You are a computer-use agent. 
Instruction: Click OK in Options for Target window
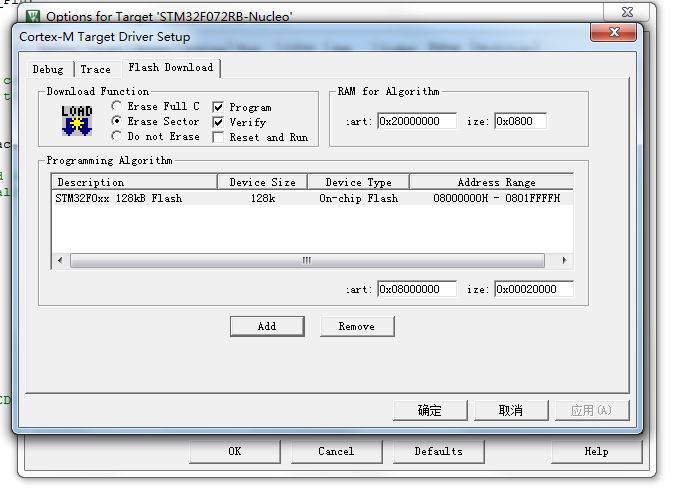point(235,451)
